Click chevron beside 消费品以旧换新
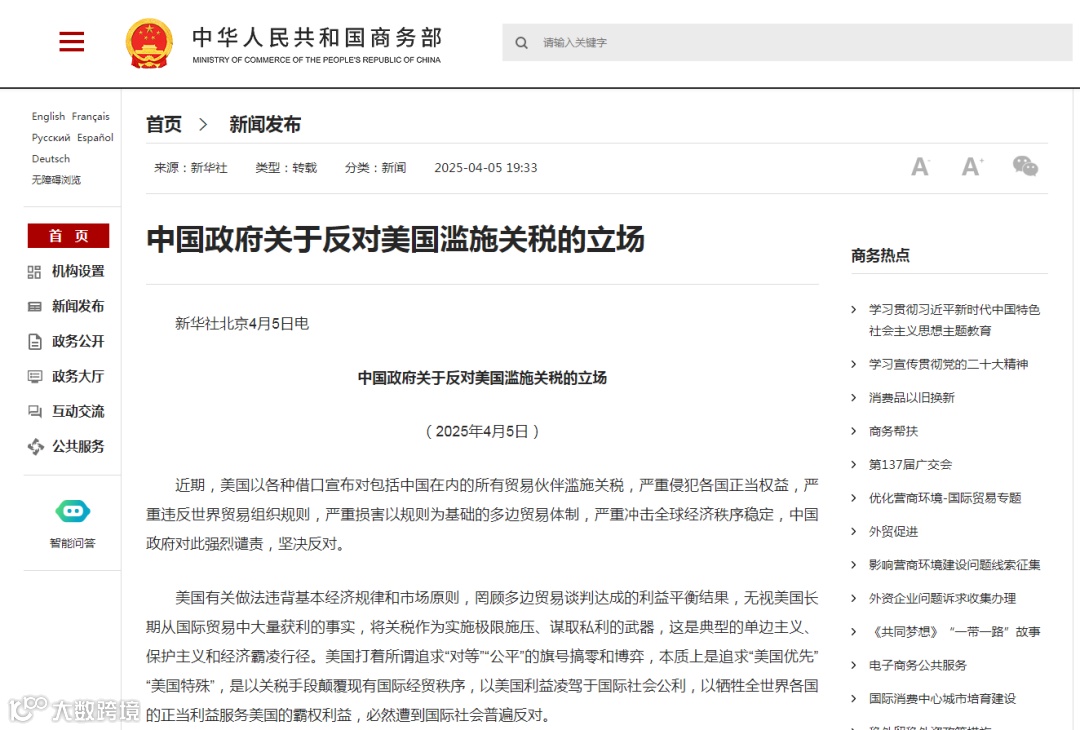 click(x=854, y=398)
